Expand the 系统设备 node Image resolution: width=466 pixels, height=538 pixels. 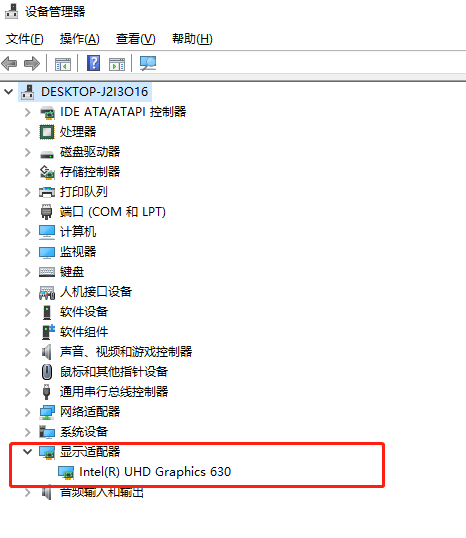27,432
